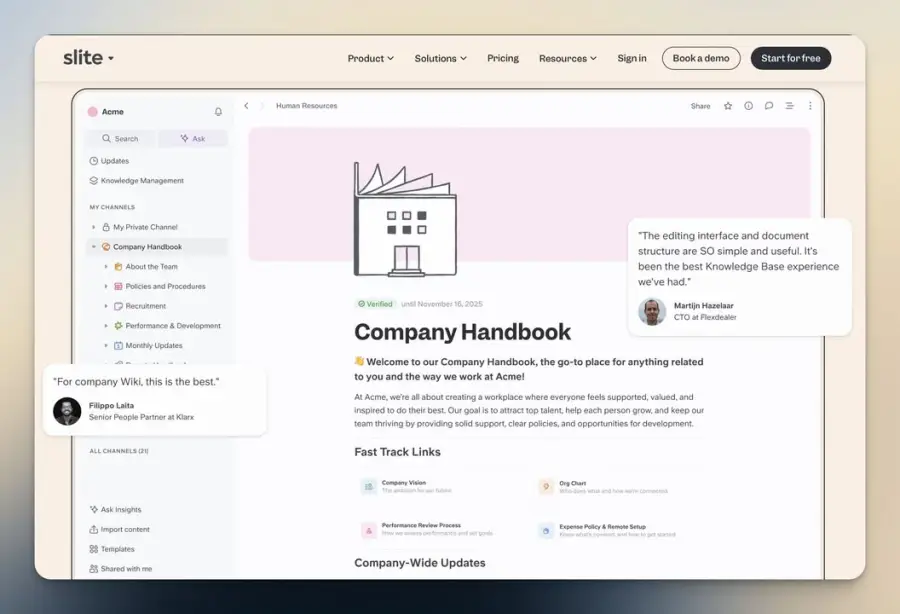Click the Share button
900x614 pixels.
point(700,106)
